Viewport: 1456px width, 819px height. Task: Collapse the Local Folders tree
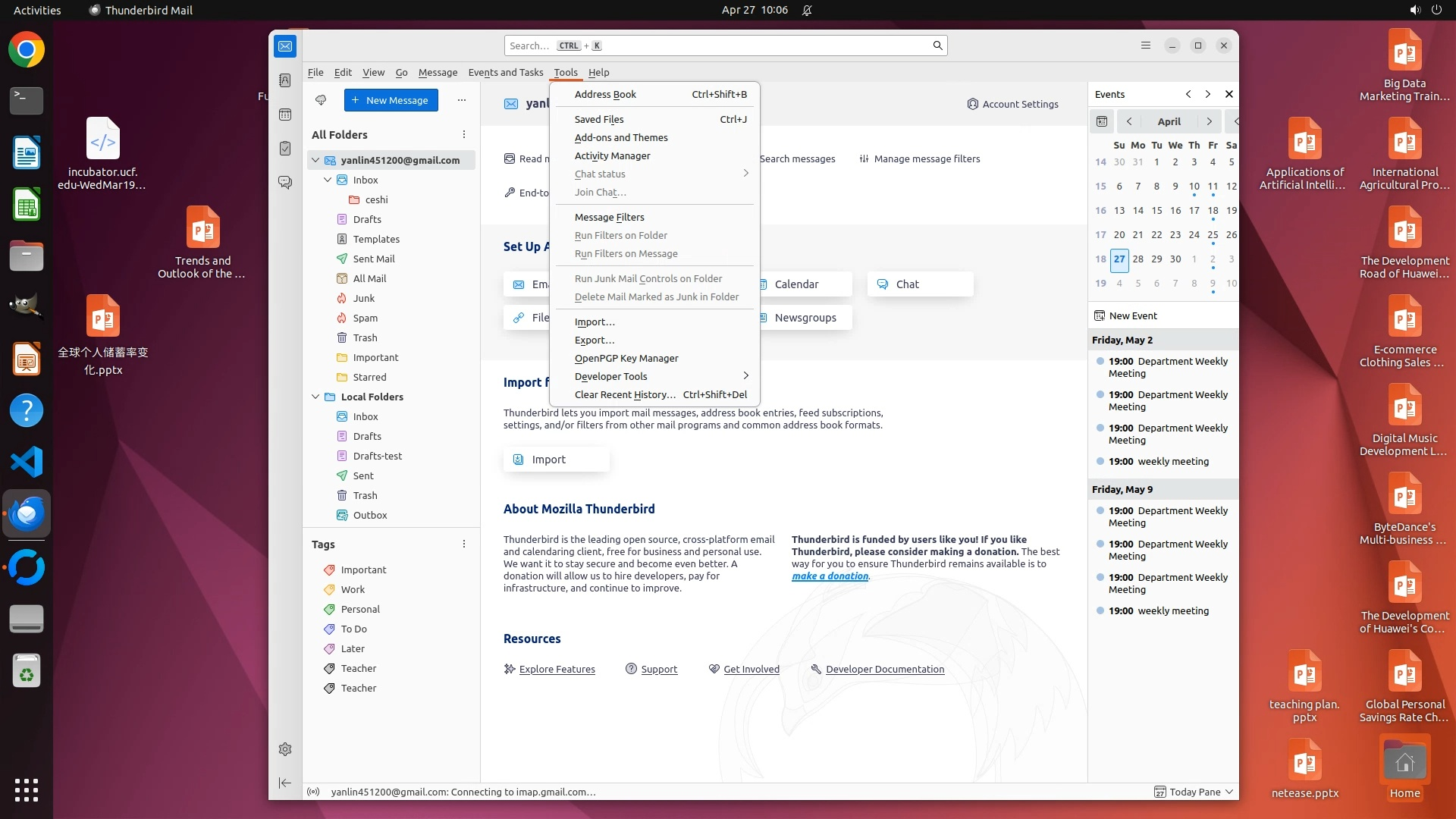(x=315, y=397)
